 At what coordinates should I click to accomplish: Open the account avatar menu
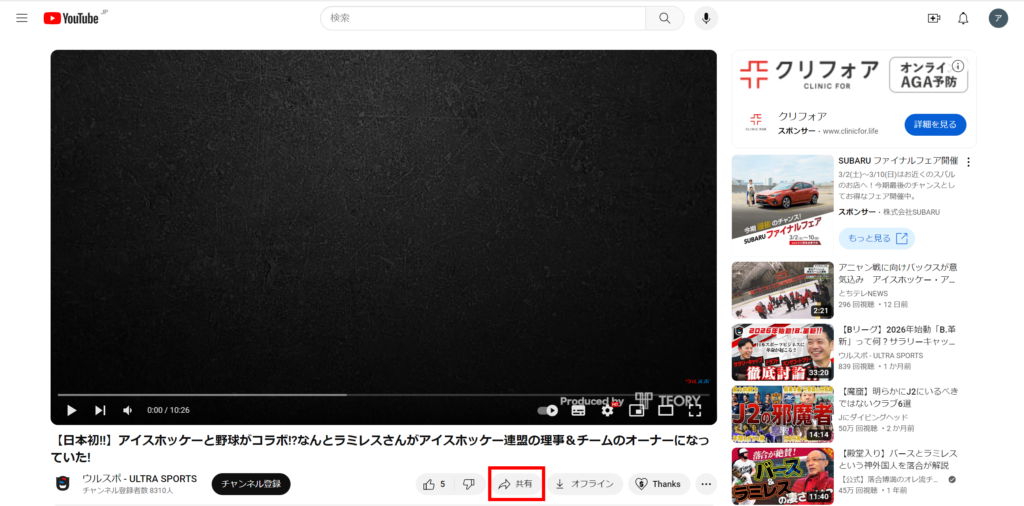point(998,18)
